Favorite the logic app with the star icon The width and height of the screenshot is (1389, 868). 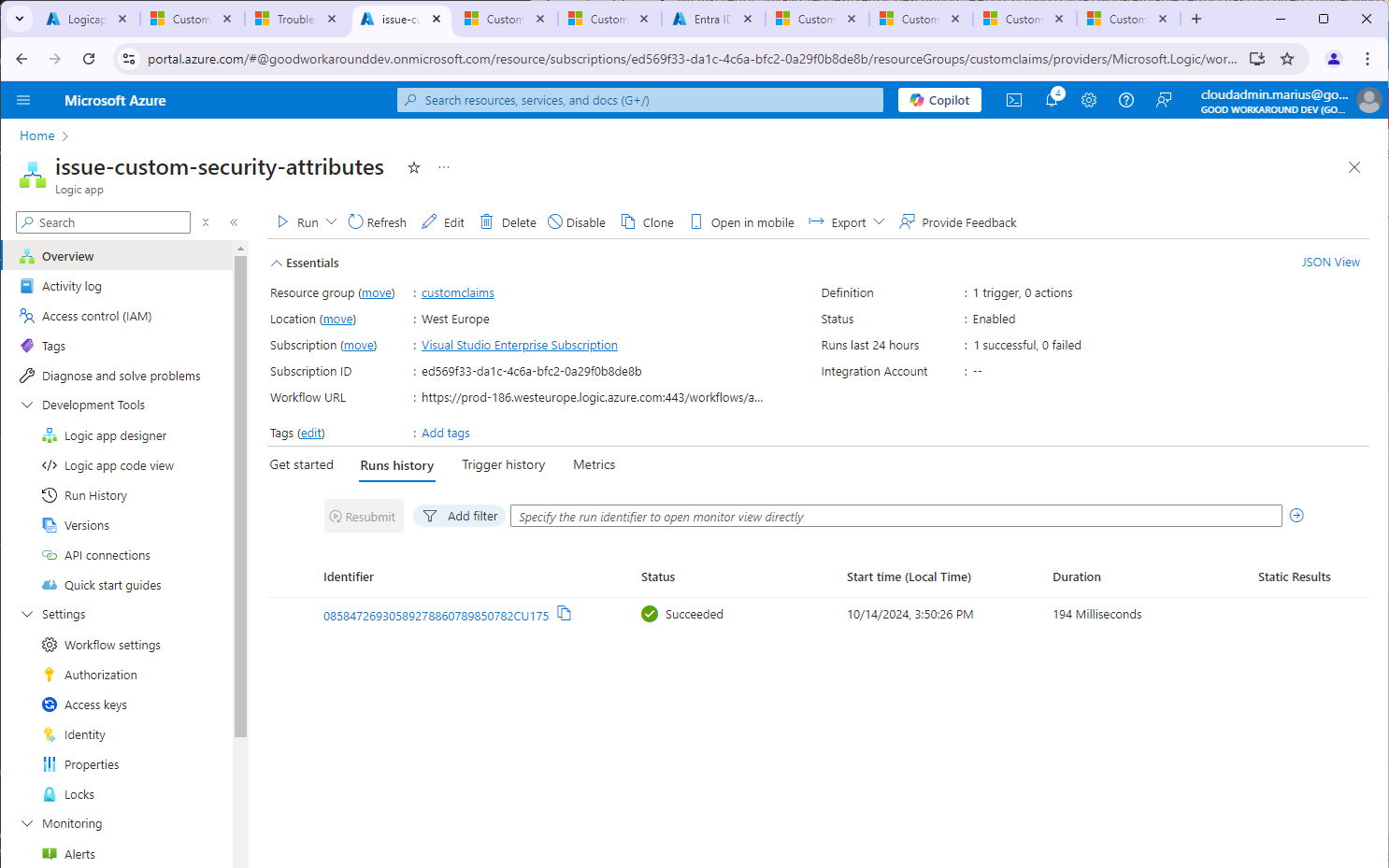(x=414, y=168)
